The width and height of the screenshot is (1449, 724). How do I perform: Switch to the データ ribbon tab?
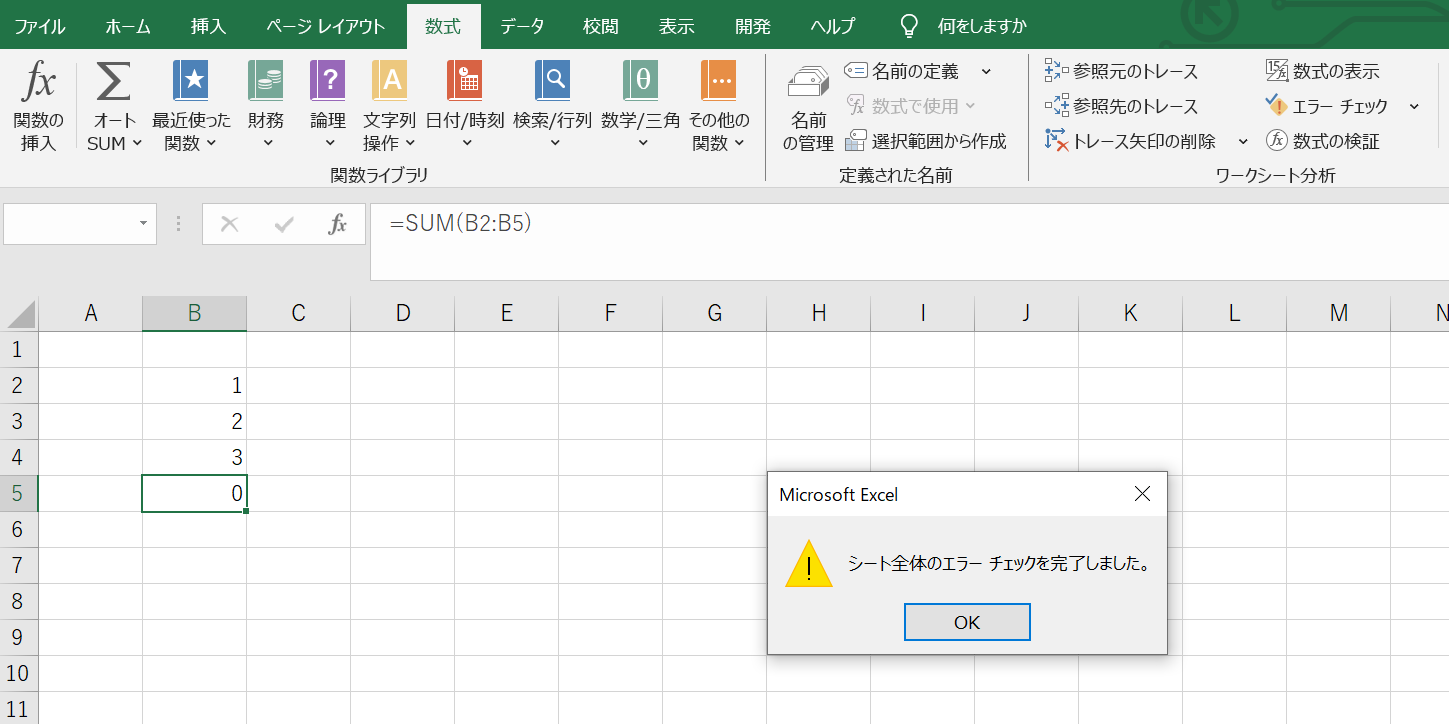pyautogui.click(x=522, y=26)
